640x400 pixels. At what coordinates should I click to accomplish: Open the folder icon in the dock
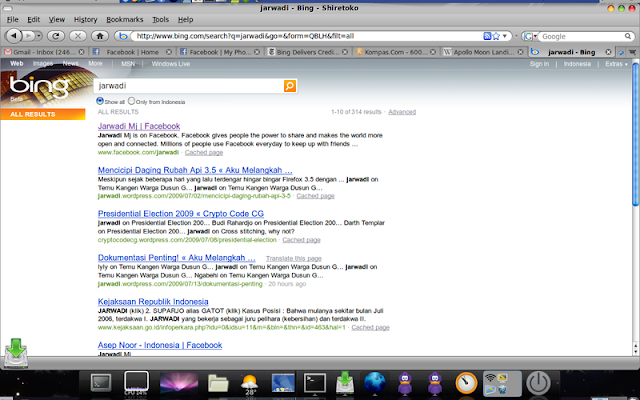tap(218, 383)
